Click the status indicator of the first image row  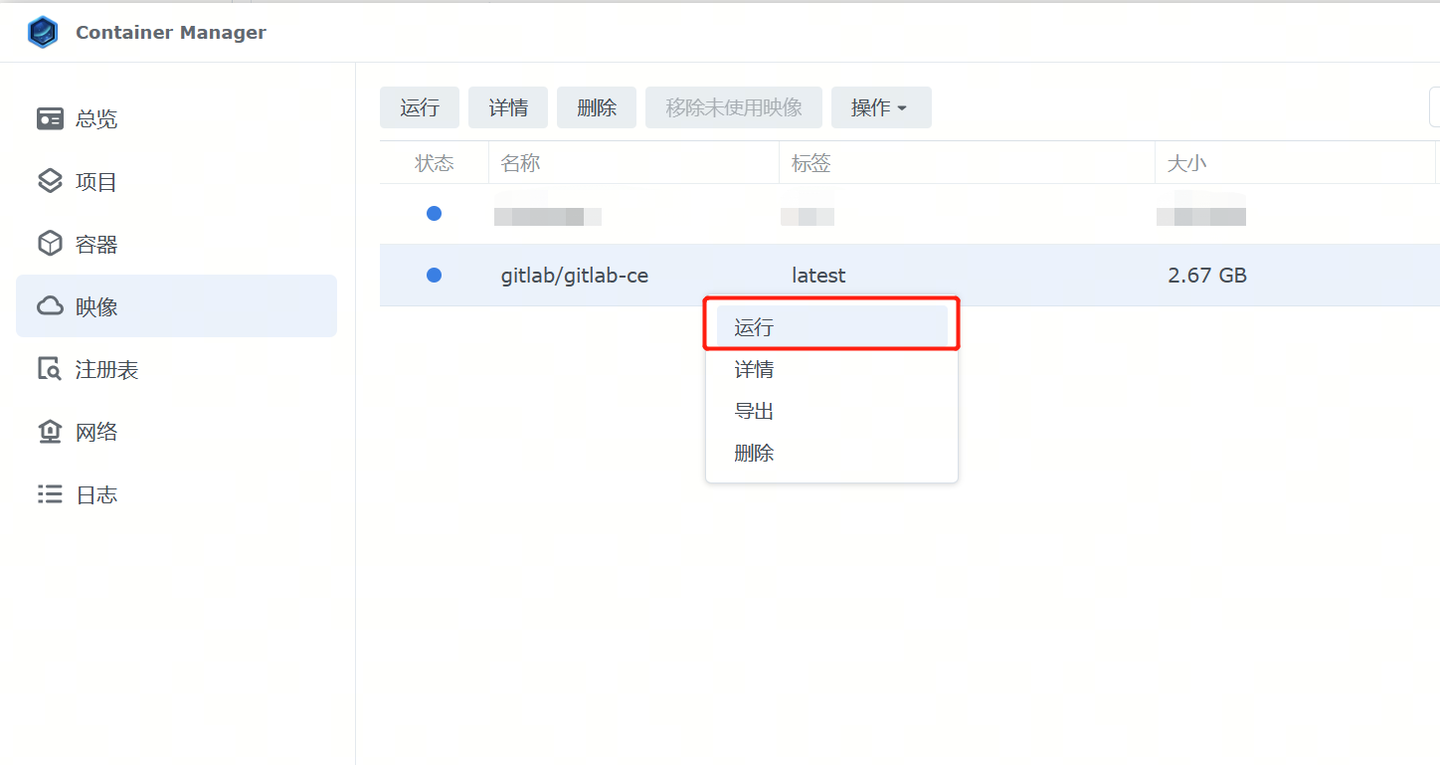(x=433, y=213)
